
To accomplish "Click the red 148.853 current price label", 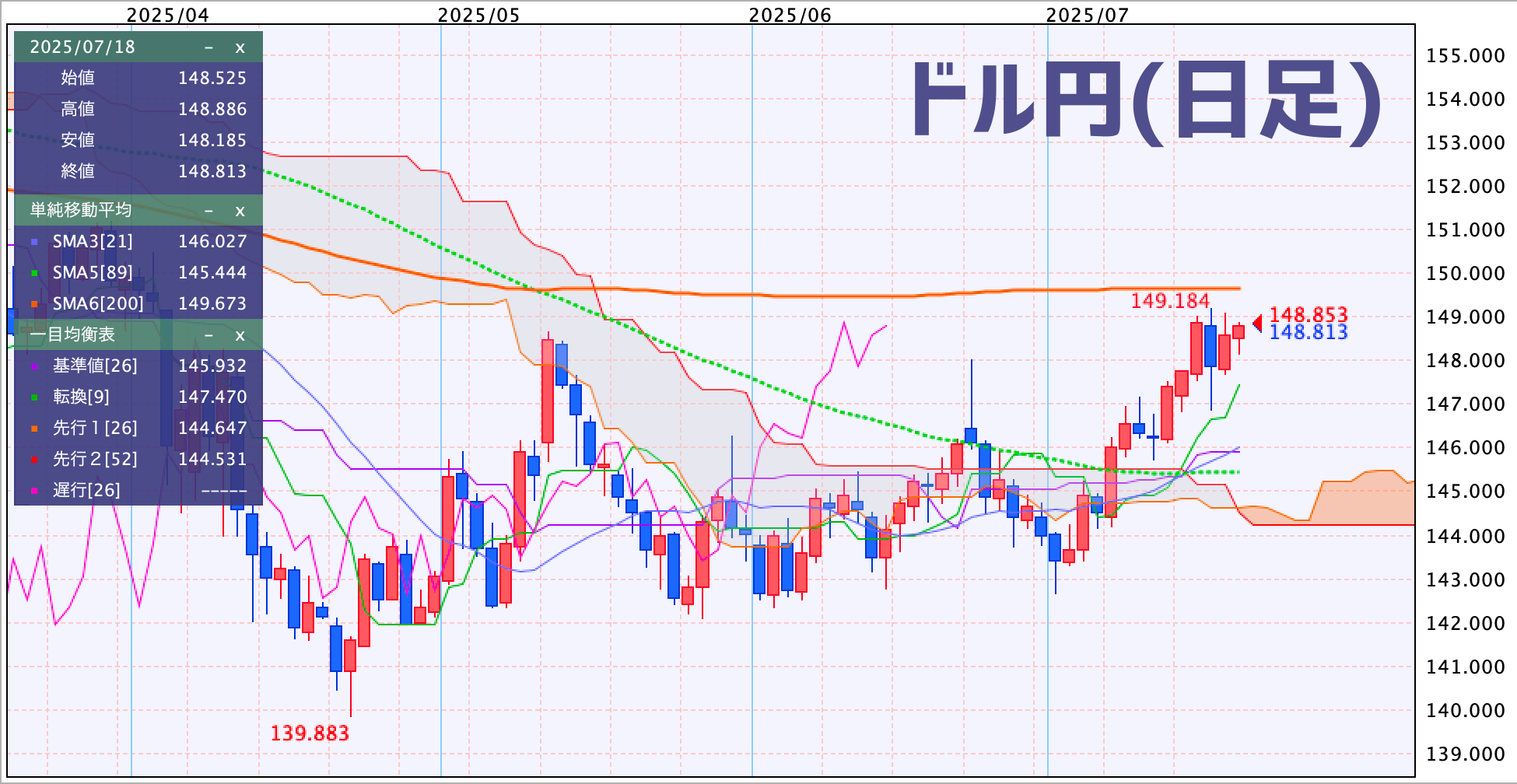I will (x=1309, y=315).
